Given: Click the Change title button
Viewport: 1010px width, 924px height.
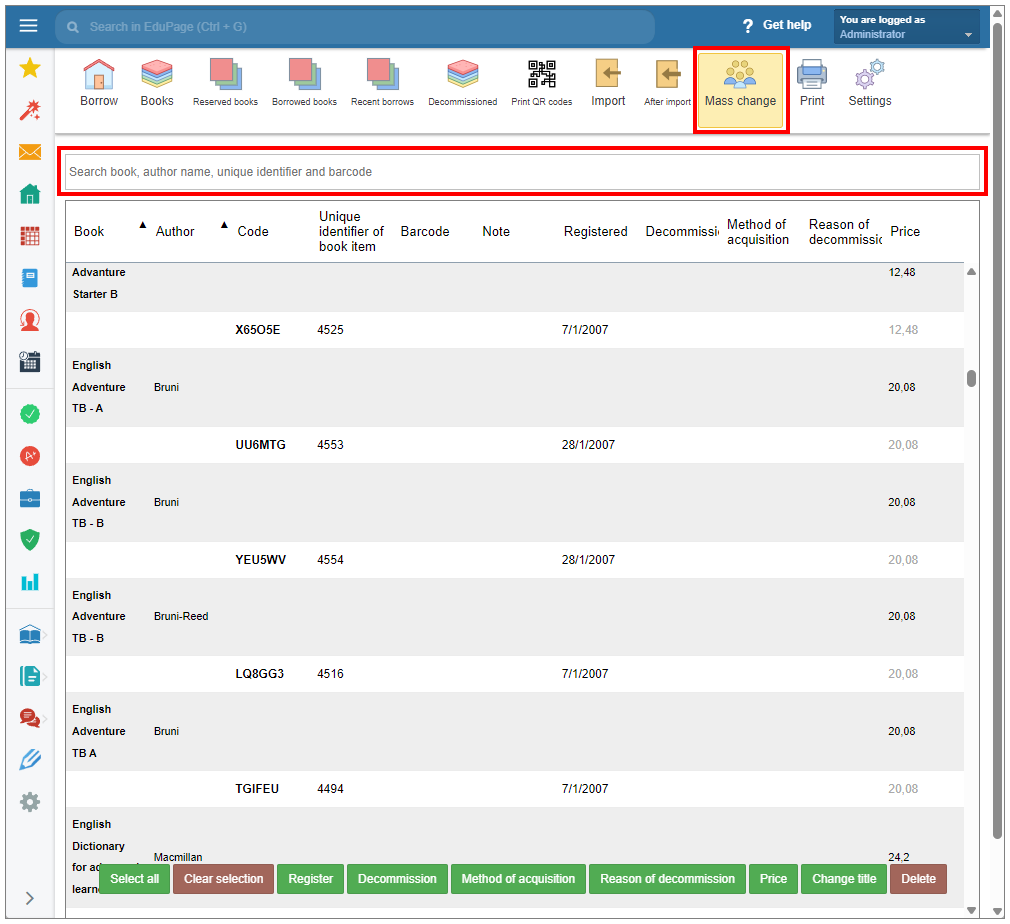Looking at the screenshot, I should point(843,879).
